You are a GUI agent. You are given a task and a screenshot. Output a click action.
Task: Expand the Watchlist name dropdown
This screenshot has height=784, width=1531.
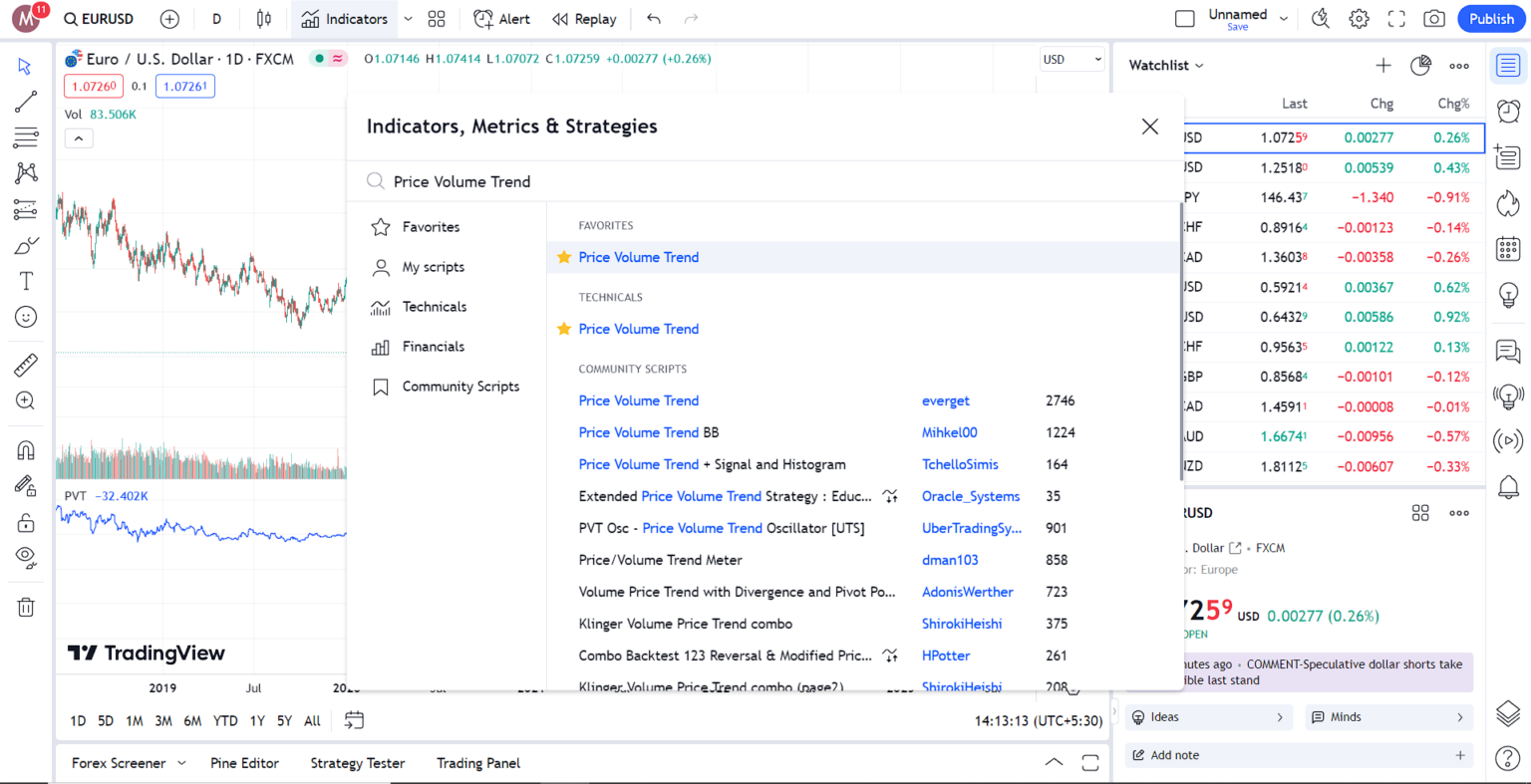(1166, 66)
